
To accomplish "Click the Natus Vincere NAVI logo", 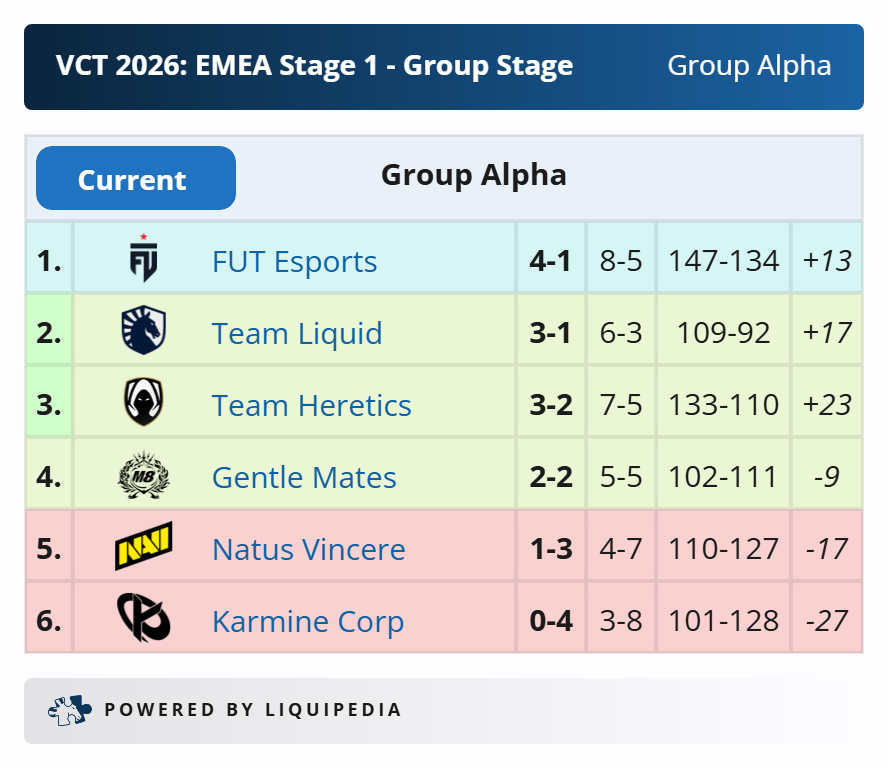I will (x=144, y=548).
